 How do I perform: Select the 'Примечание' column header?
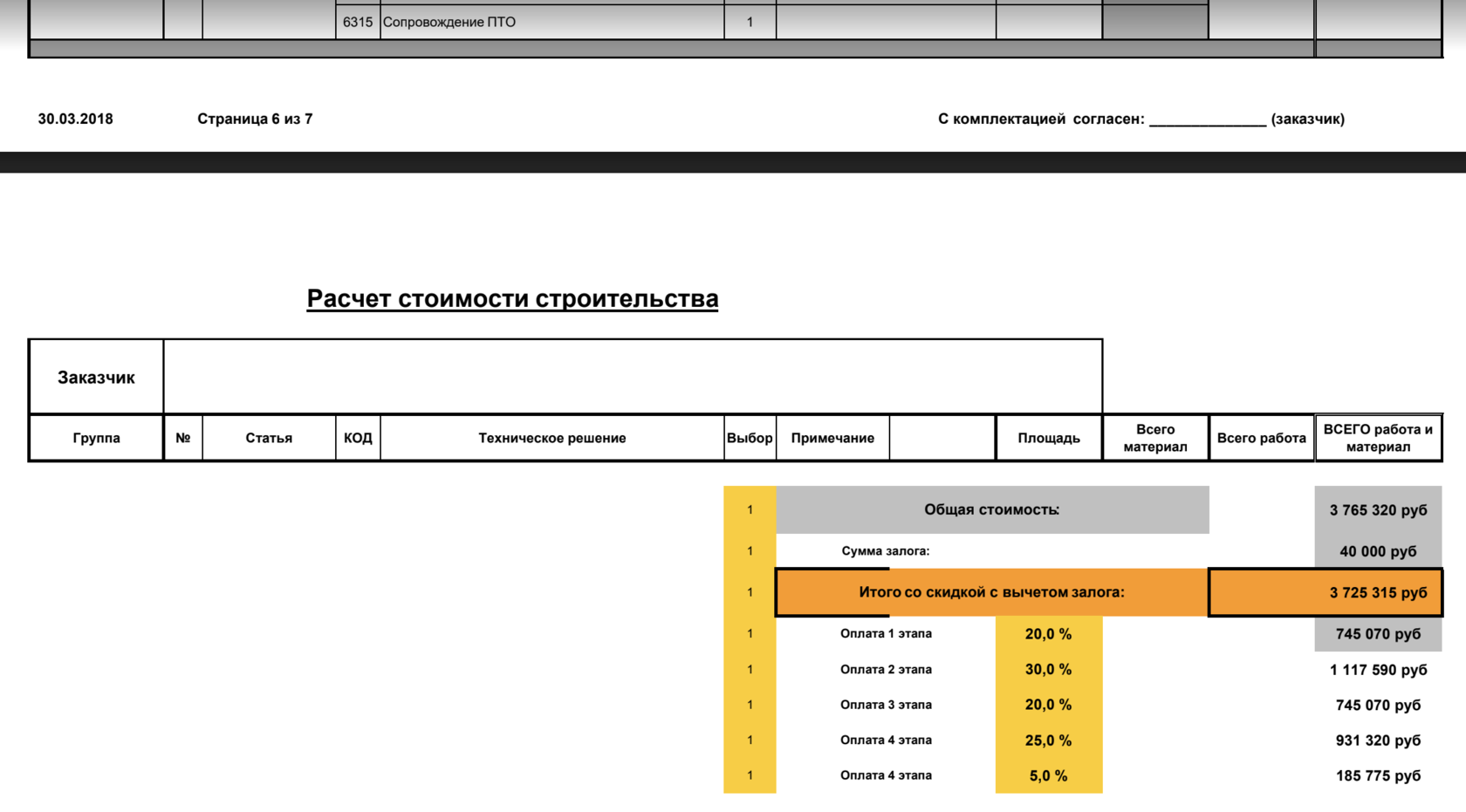pos(832,438)
